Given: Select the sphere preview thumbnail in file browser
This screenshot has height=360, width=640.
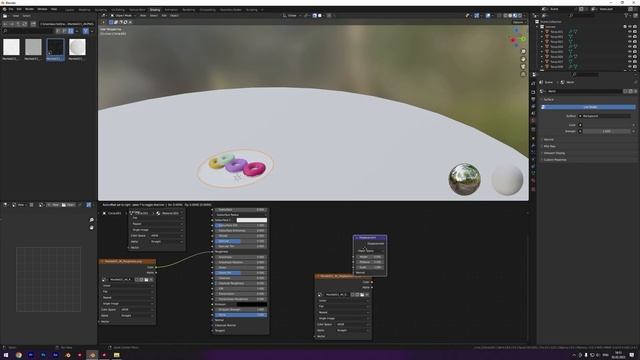Looking at the screenshot, I should click(77, 47).
